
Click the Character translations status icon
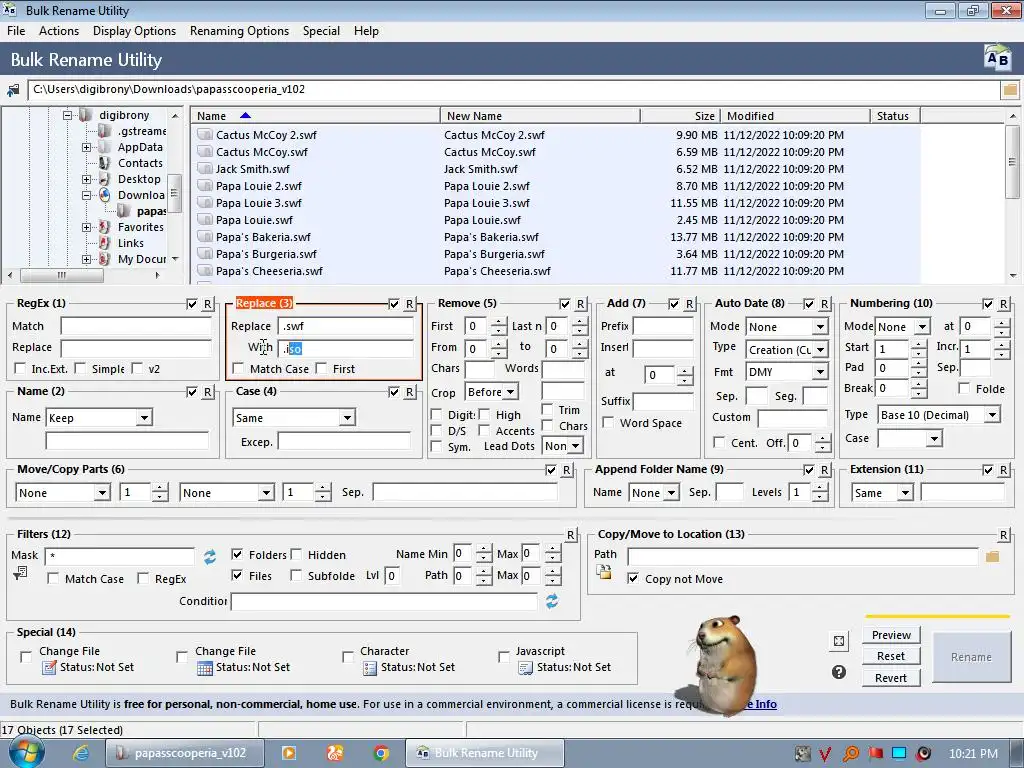(370, 667)
